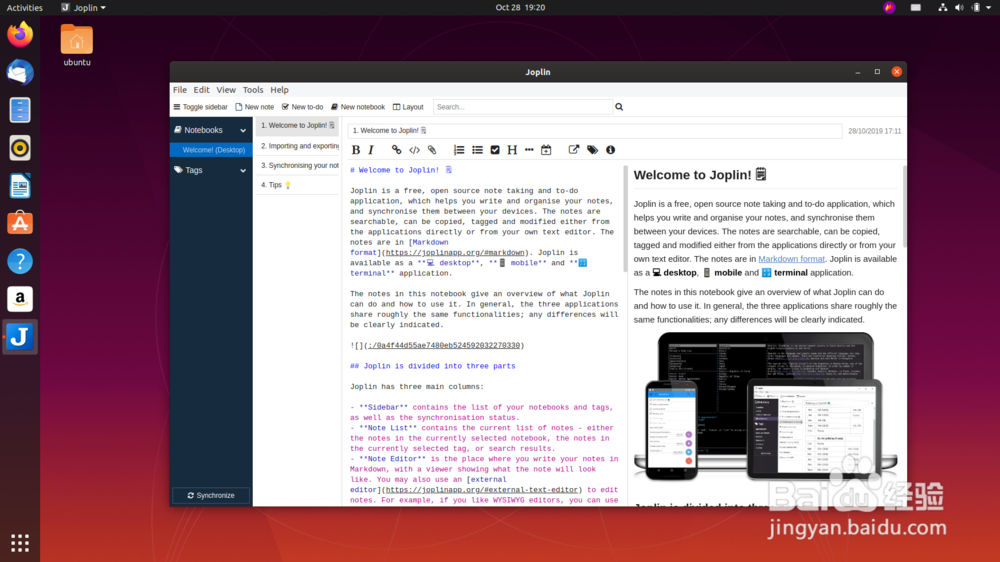Insert a horizontal rule
Screen dimensions: 1000x562
click(529, 150)
